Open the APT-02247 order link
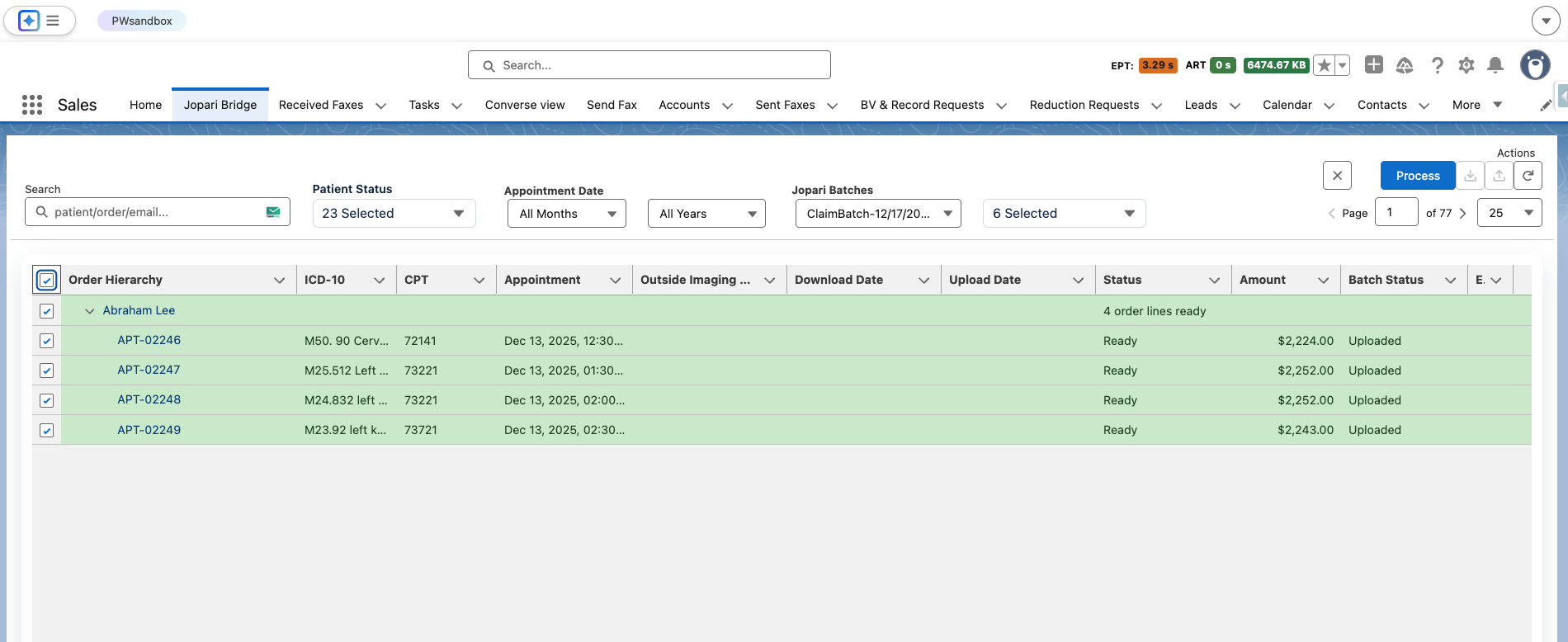Image resolution: width=1568 pixels, height=642 pixels. point(149,370)
